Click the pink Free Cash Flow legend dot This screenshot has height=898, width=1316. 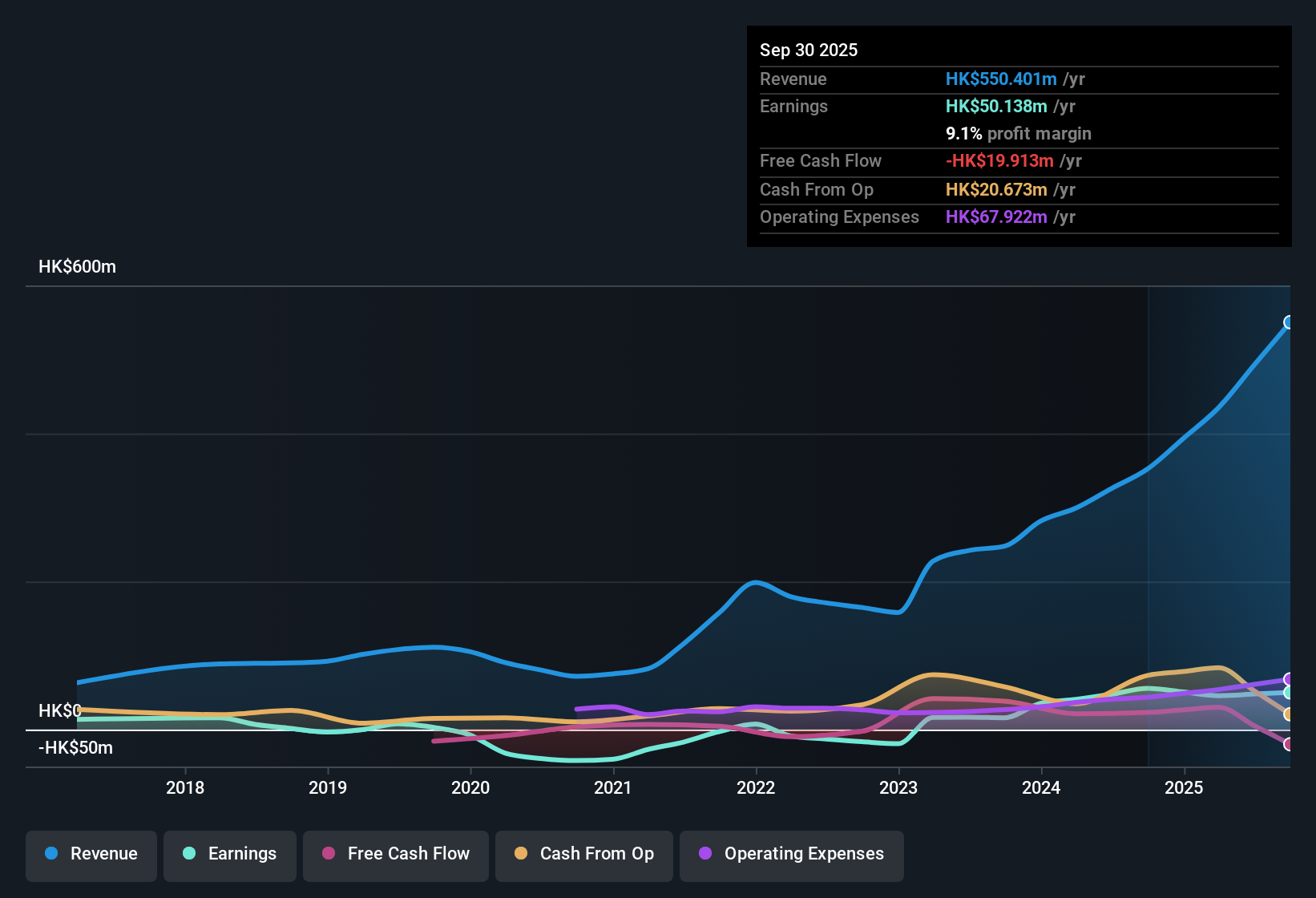tap(328, 854)
